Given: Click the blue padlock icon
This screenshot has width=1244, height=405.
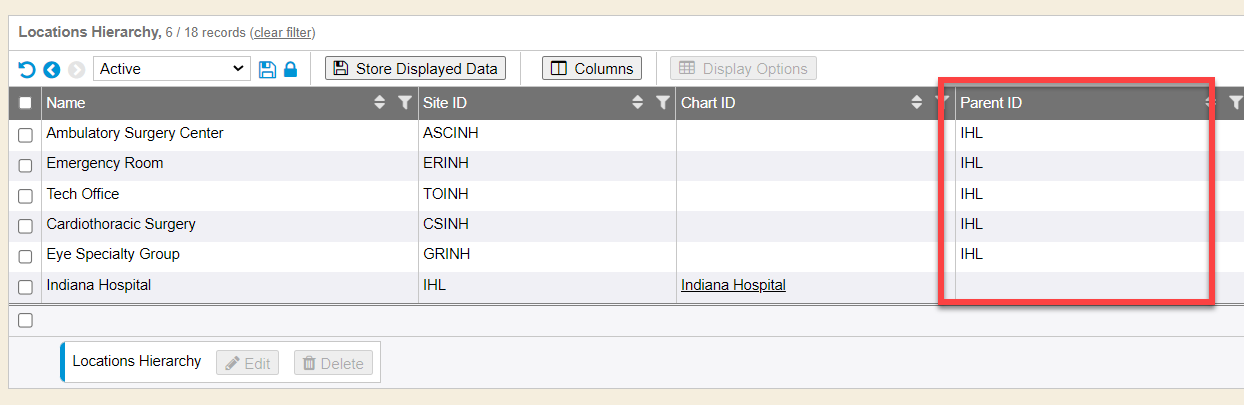Looking at the screenshot, I should click(290, 69).
